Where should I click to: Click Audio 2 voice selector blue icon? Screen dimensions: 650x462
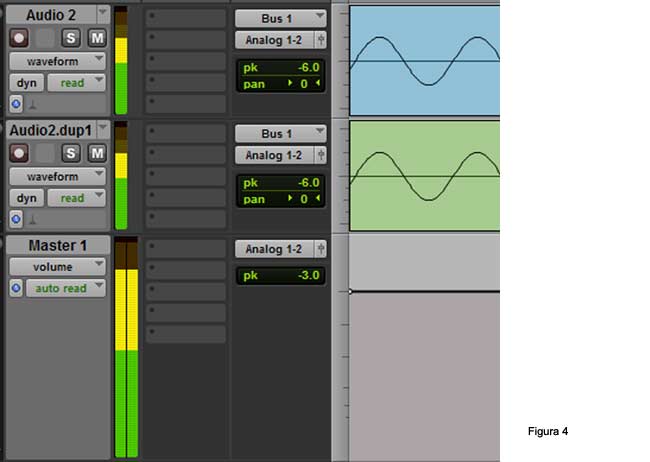point(16,104)
